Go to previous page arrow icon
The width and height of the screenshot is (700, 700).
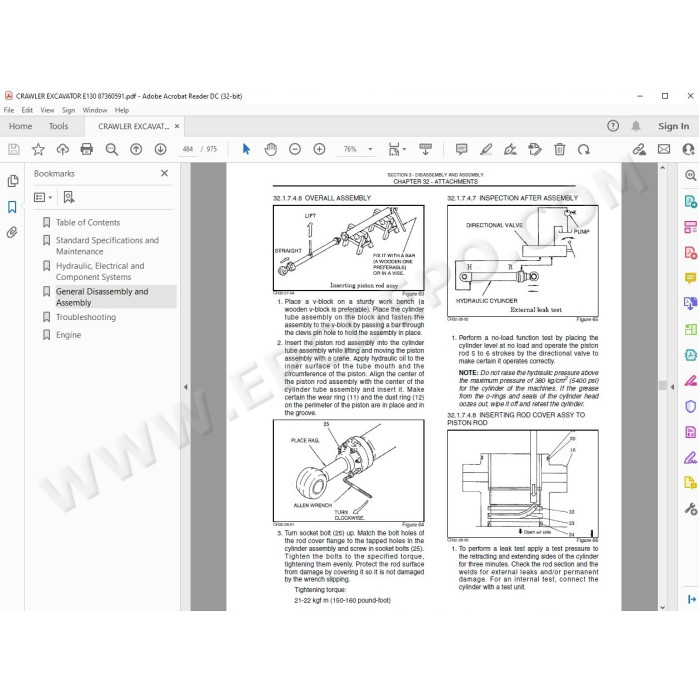(136, 149)
